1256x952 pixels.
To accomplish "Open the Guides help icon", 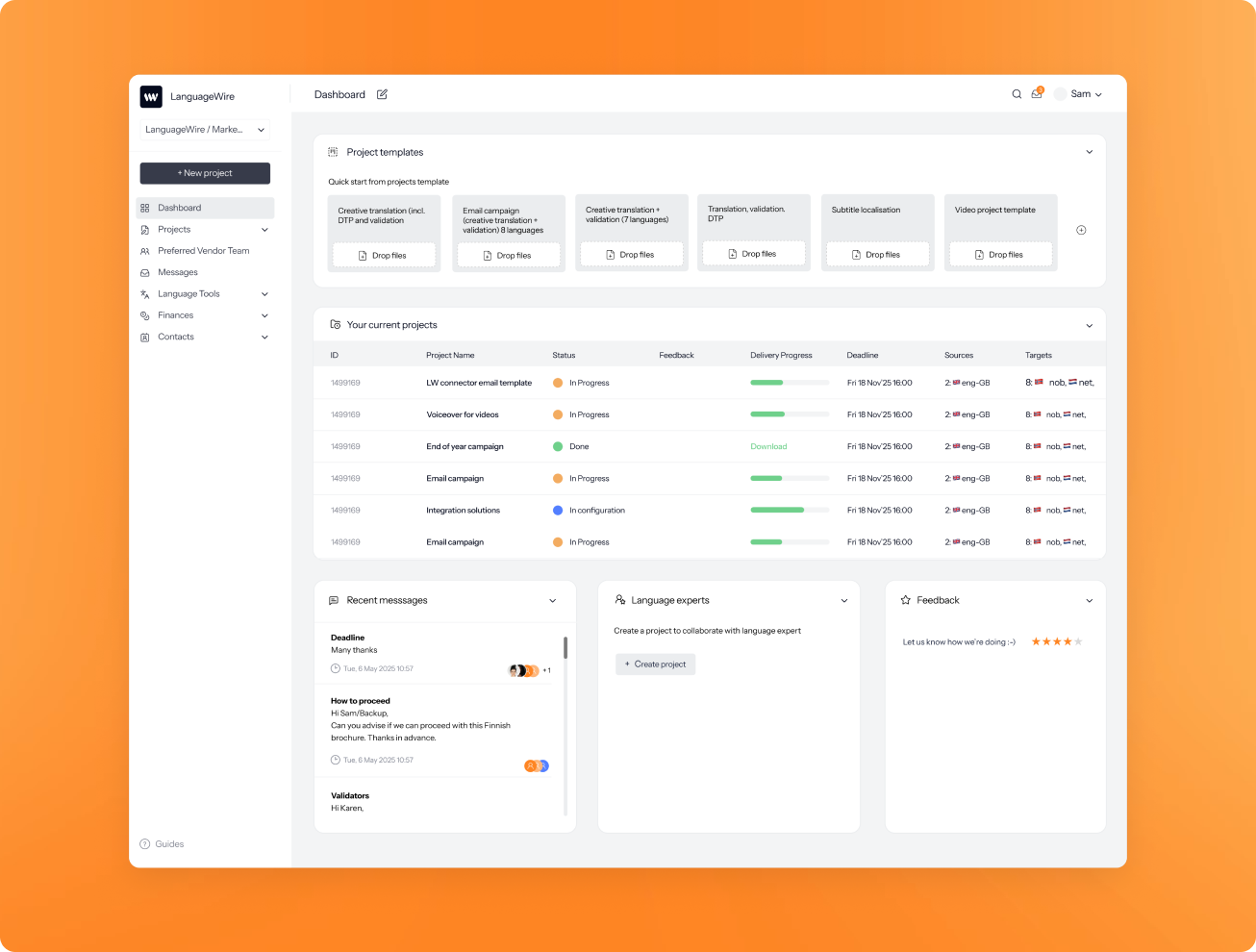I will coord(144,843).
